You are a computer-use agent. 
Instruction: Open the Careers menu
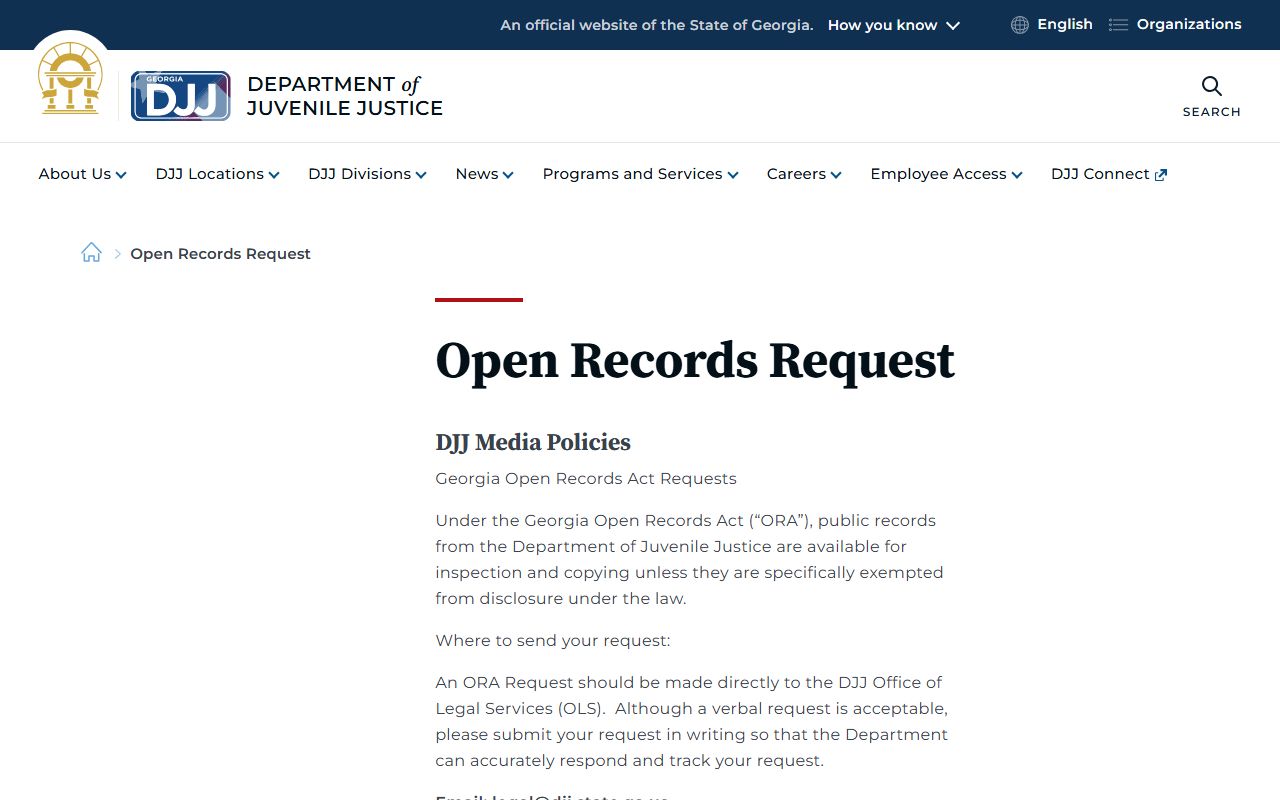click(x=805, y=174)
